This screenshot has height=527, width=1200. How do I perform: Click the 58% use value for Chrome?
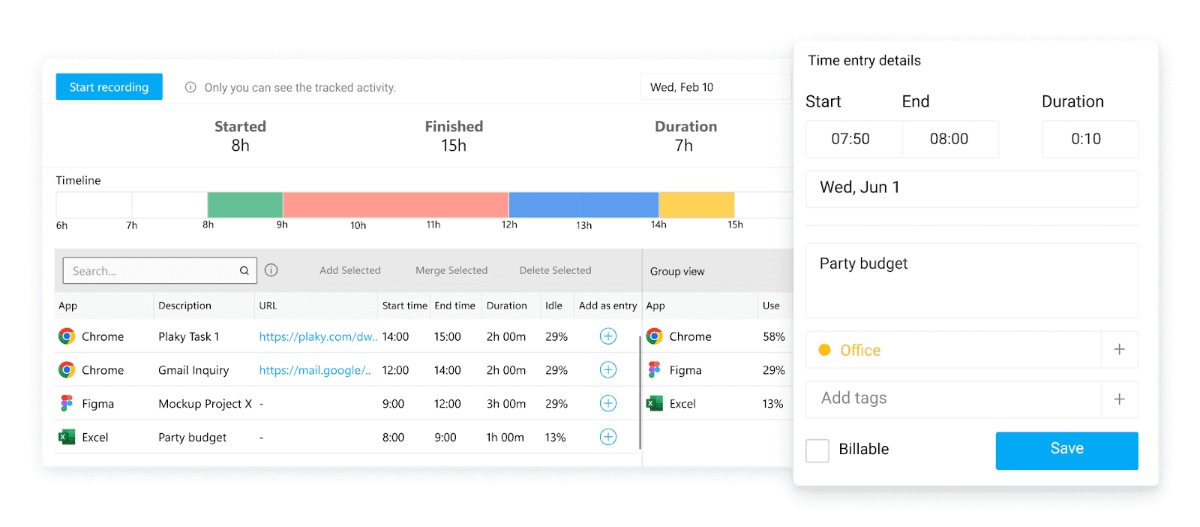(x=774, y=337)
